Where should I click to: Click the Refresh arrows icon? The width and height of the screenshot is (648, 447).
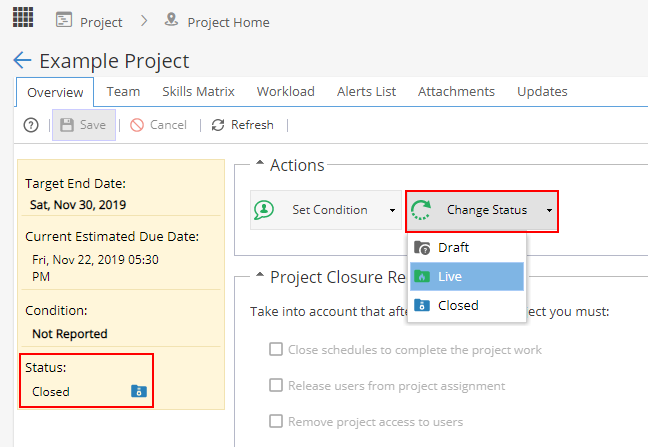coord(218,125)
